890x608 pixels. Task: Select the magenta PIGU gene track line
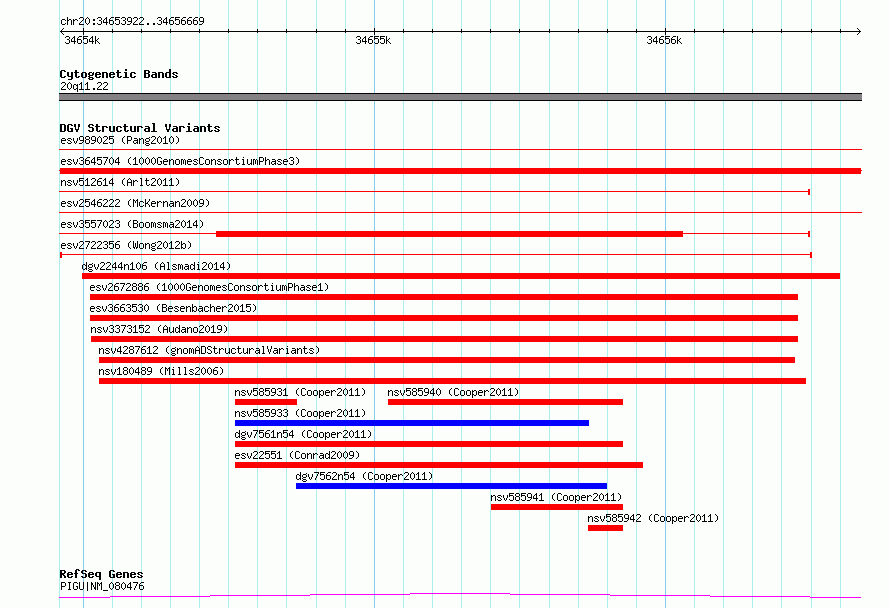[460, 596]
